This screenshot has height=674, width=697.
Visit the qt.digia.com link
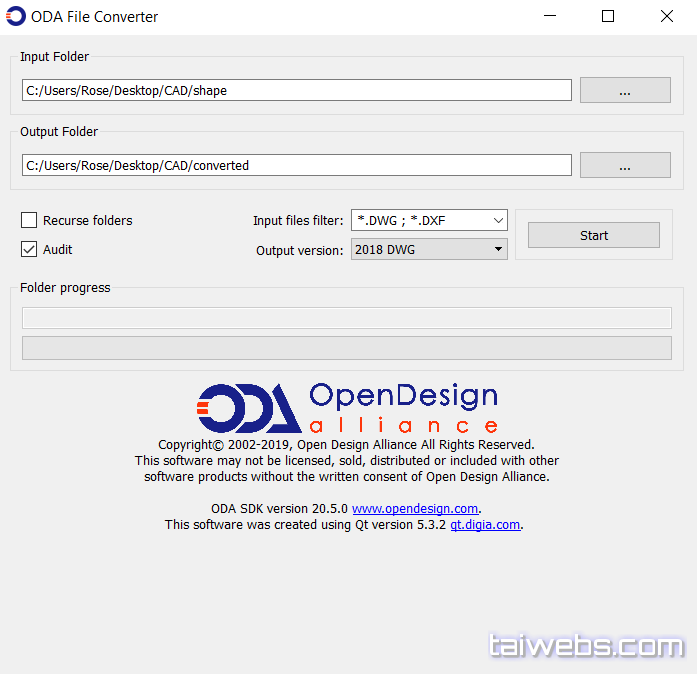click(x=485, y=525)
